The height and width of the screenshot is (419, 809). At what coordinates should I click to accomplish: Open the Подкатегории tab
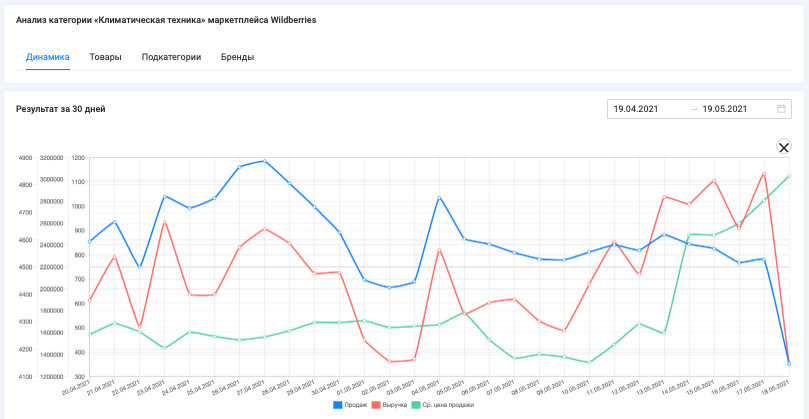tap(171, 57)
